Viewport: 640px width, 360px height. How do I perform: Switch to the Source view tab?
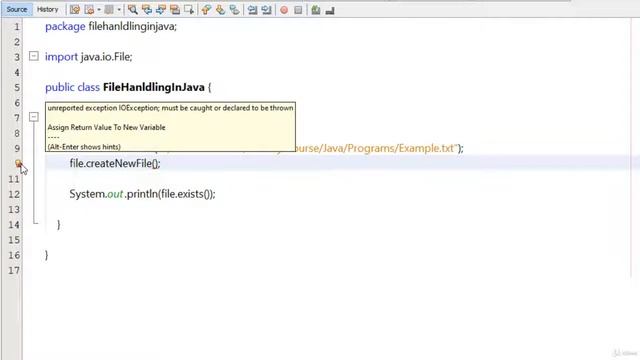(17, 9)
